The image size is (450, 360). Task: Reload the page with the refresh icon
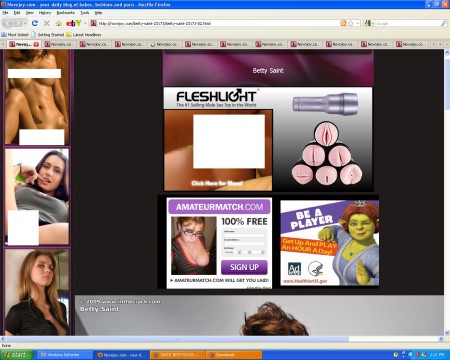point(35,23)
